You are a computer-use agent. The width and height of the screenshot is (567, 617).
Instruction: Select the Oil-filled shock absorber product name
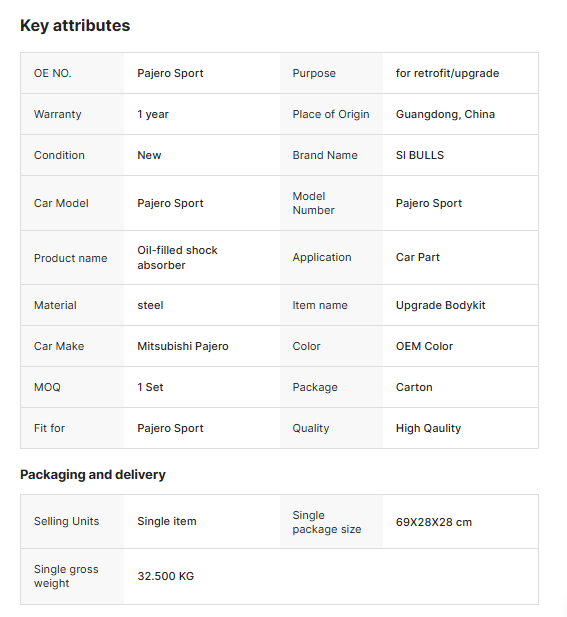[177, 257]
